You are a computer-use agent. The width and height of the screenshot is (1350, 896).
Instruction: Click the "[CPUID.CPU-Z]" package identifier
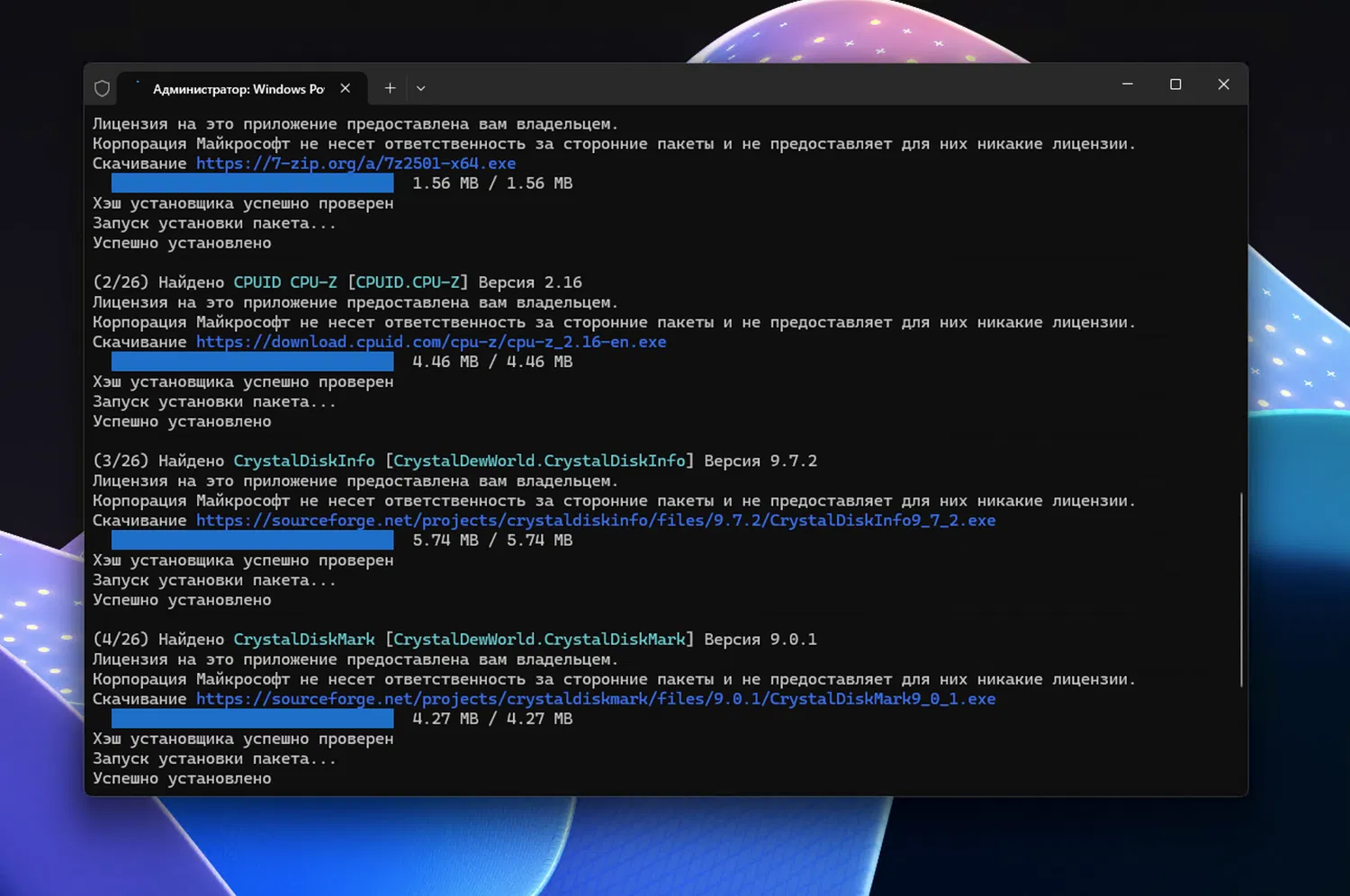coord(408,282)
